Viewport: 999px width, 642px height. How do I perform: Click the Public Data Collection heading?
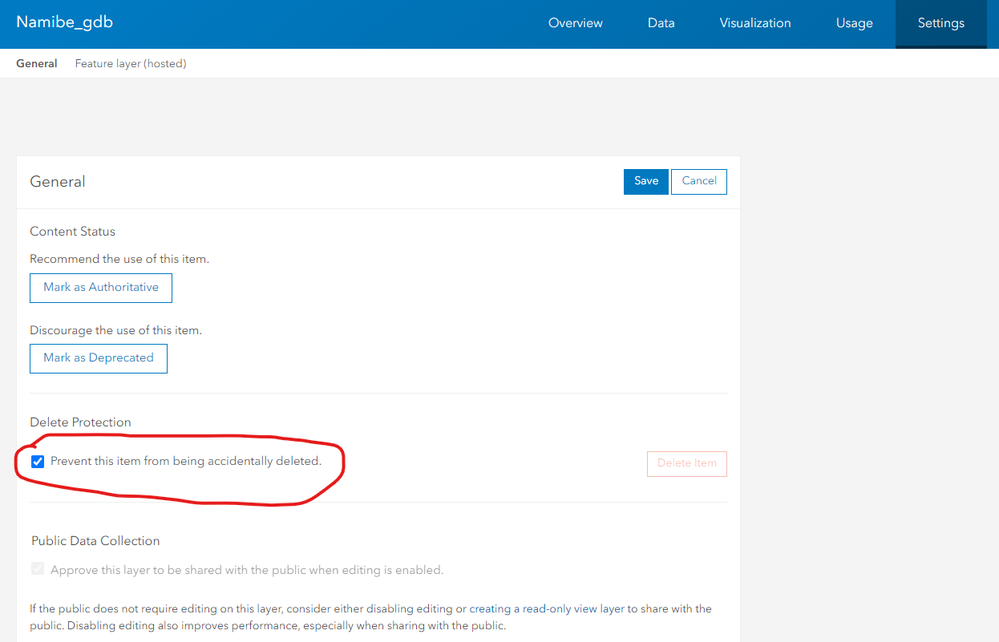coord(96,541)
